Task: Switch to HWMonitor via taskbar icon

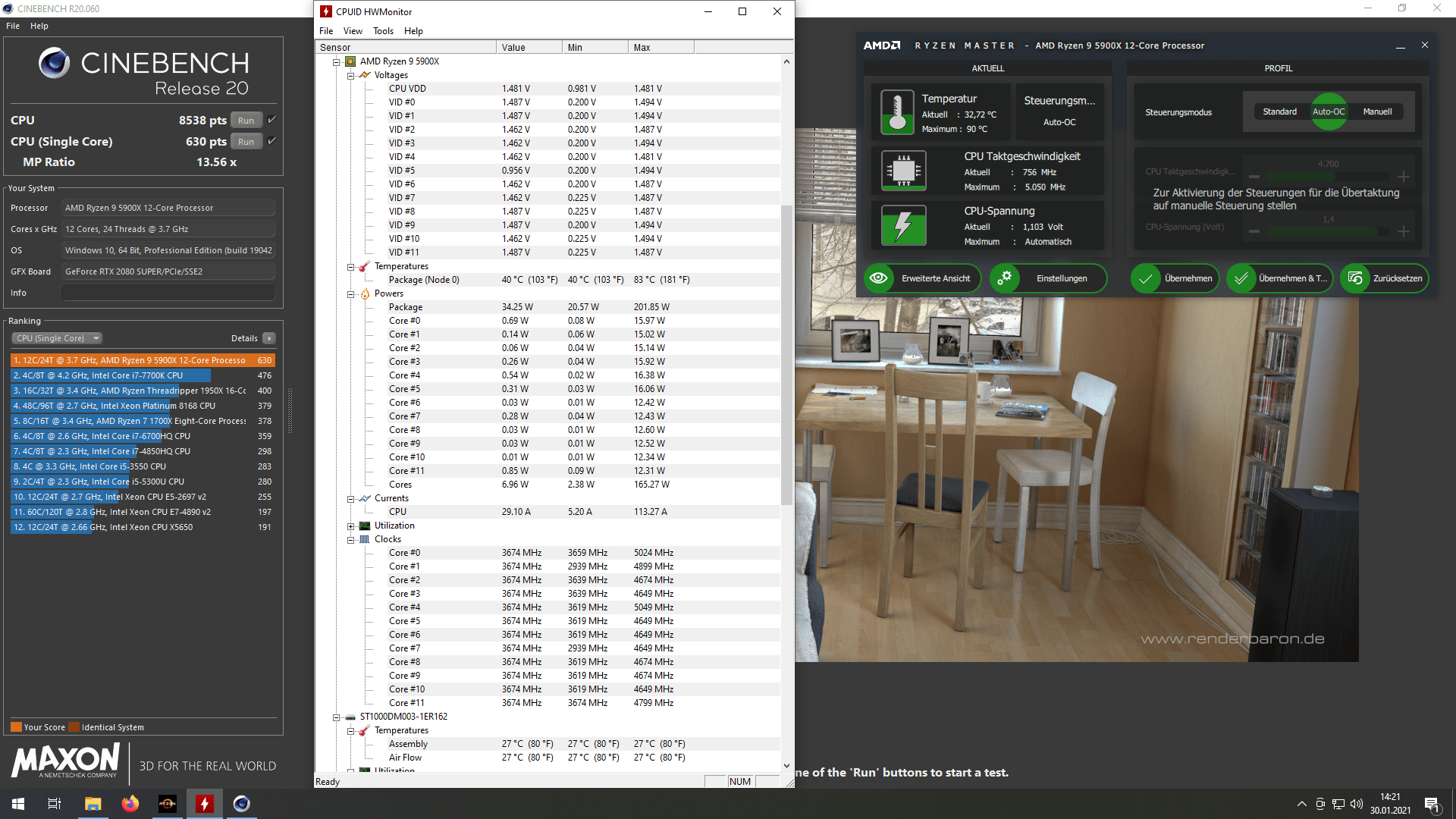Action: click(205, 804)
